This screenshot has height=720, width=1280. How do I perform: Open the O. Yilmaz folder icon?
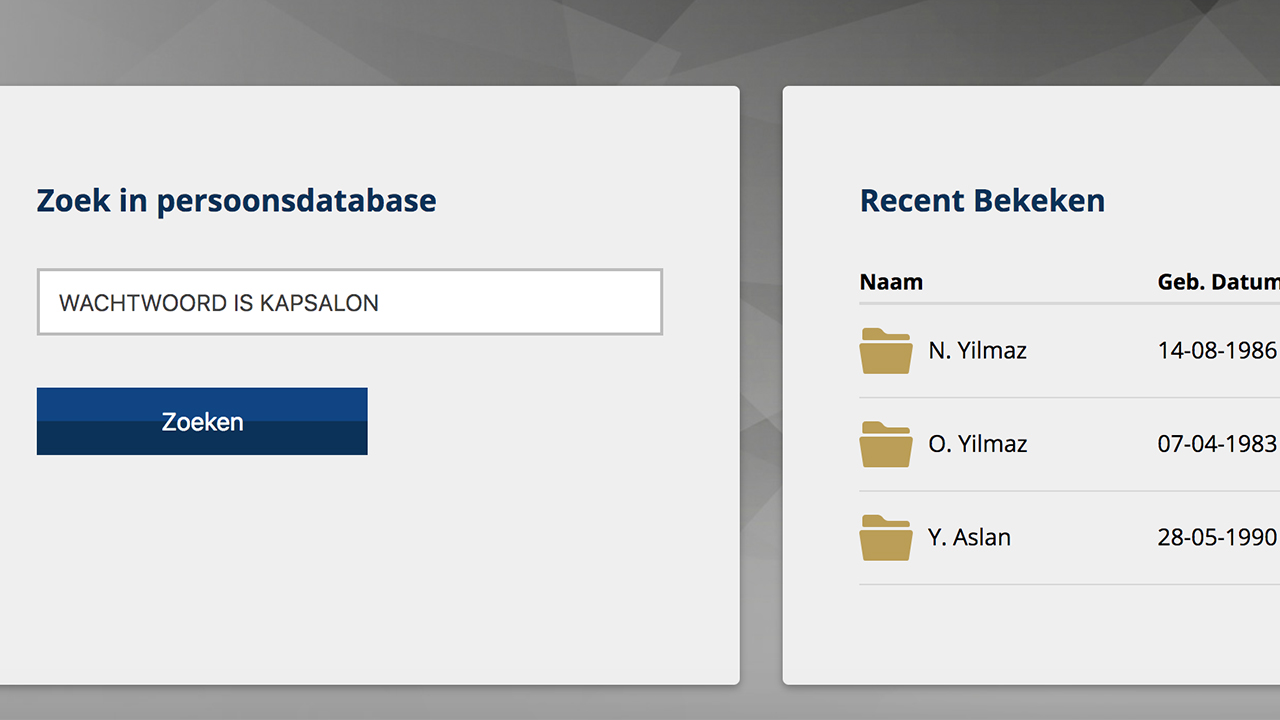tap(885, 444)
